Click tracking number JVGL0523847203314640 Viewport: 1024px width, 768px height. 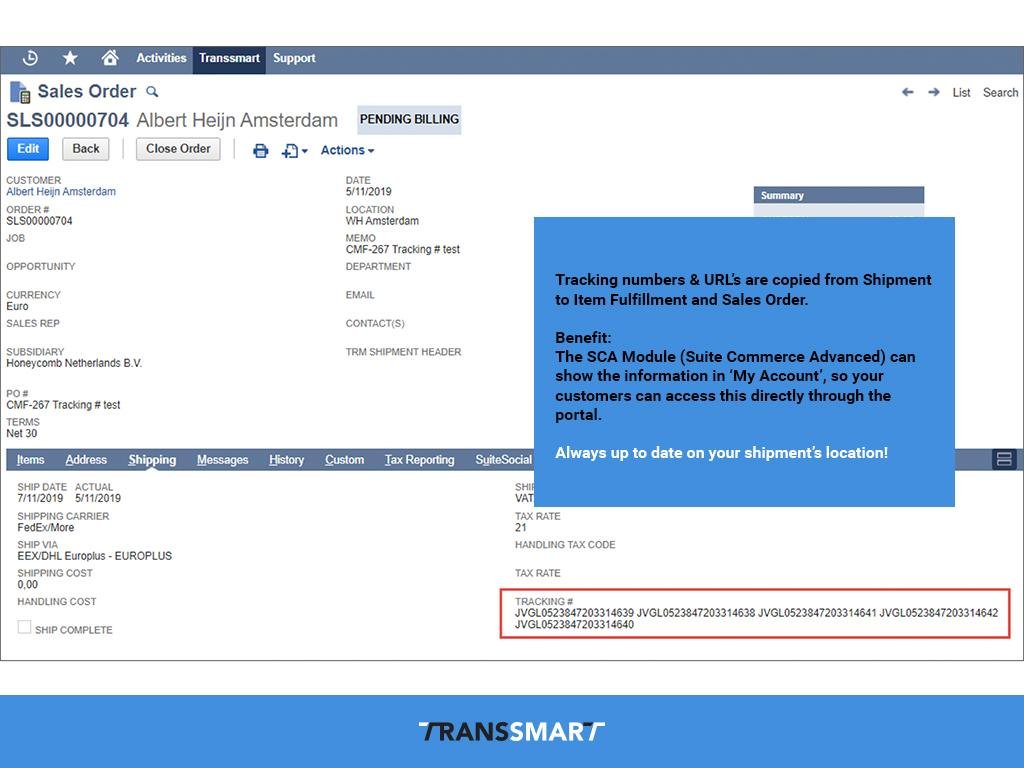pos(574,624)
